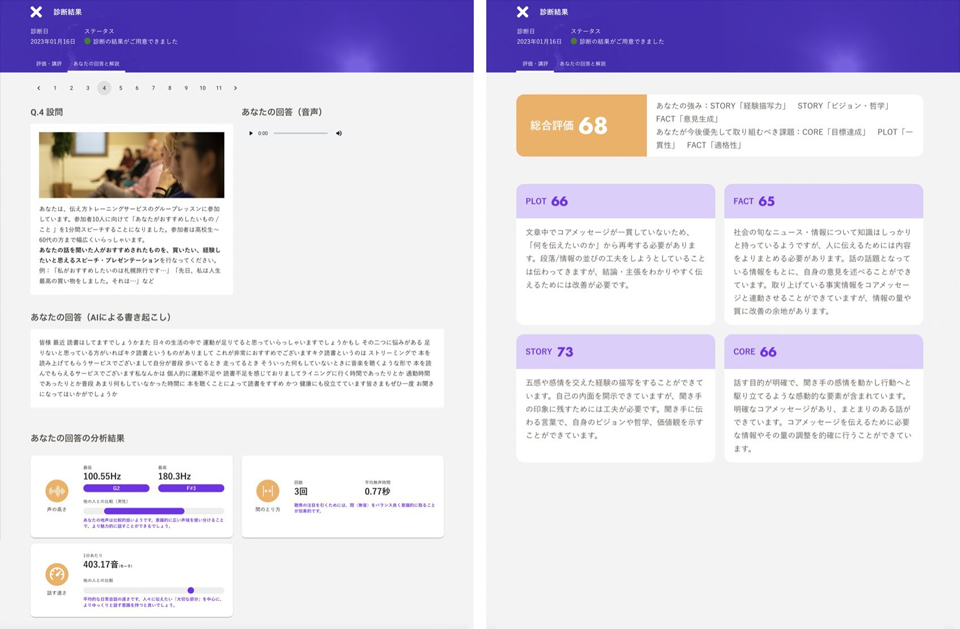Close the 診断結果 screen showing 総合評価
The image size is (960, 629).
click(522, 12)
